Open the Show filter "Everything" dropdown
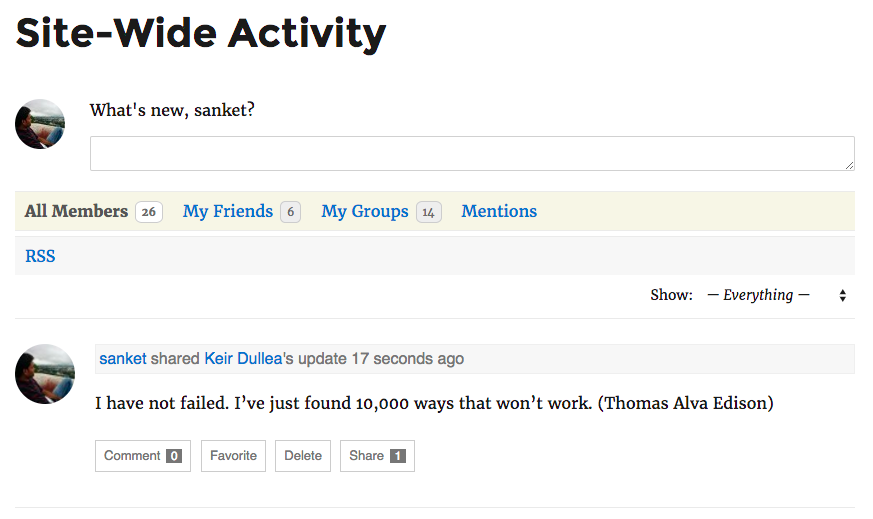Viewport: 873px width, 519px height. click(x=758, y=295)
